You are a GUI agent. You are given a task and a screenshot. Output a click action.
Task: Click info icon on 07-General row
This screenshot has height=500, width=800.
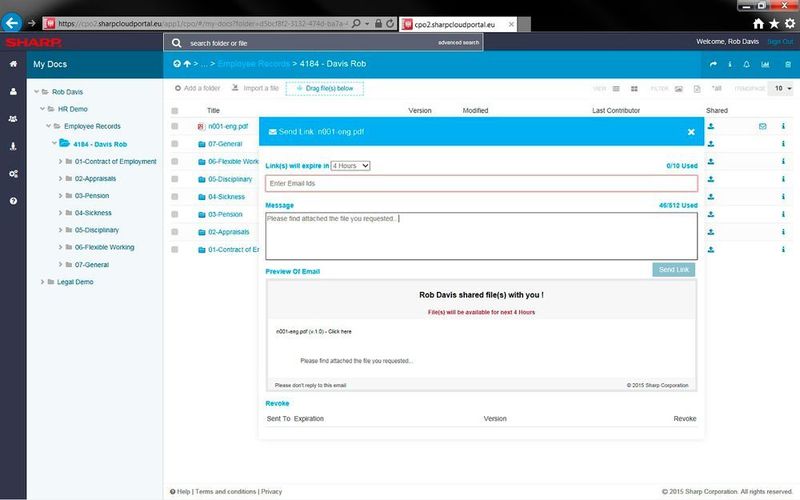pos(783,144)
